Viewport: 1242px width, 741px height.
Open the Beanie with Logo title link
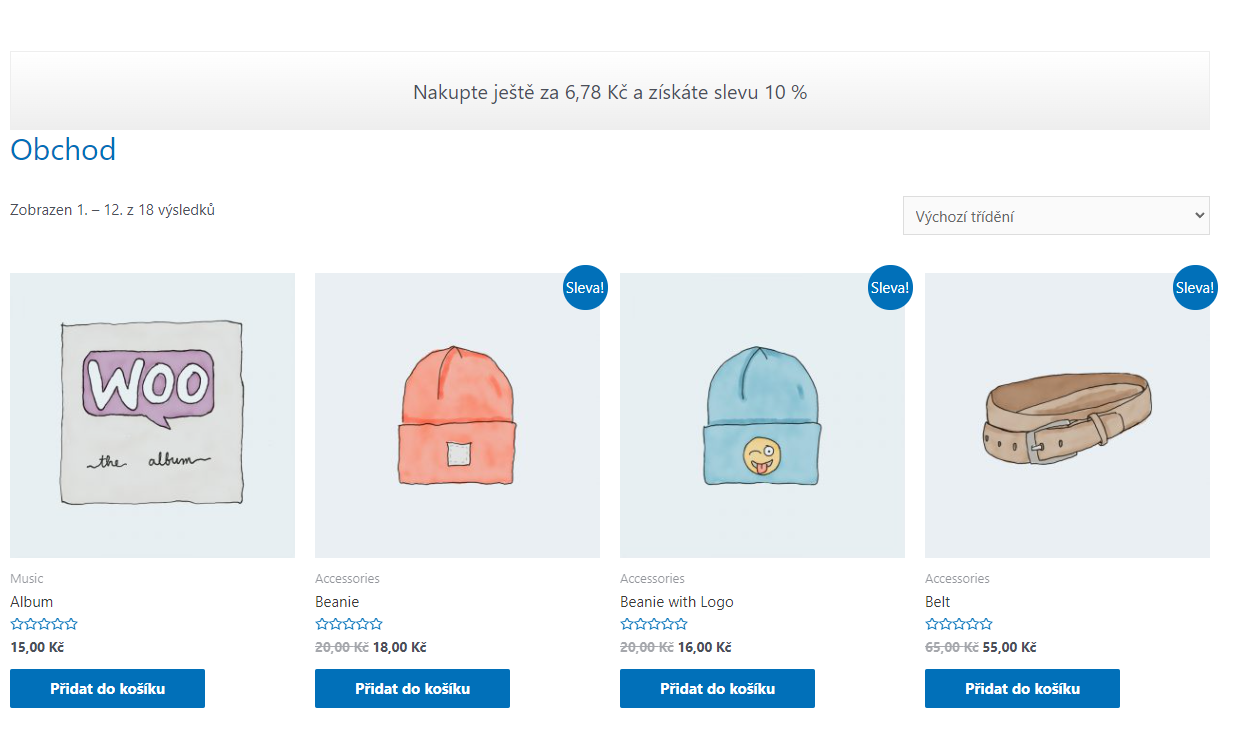(x=677, y=602)
